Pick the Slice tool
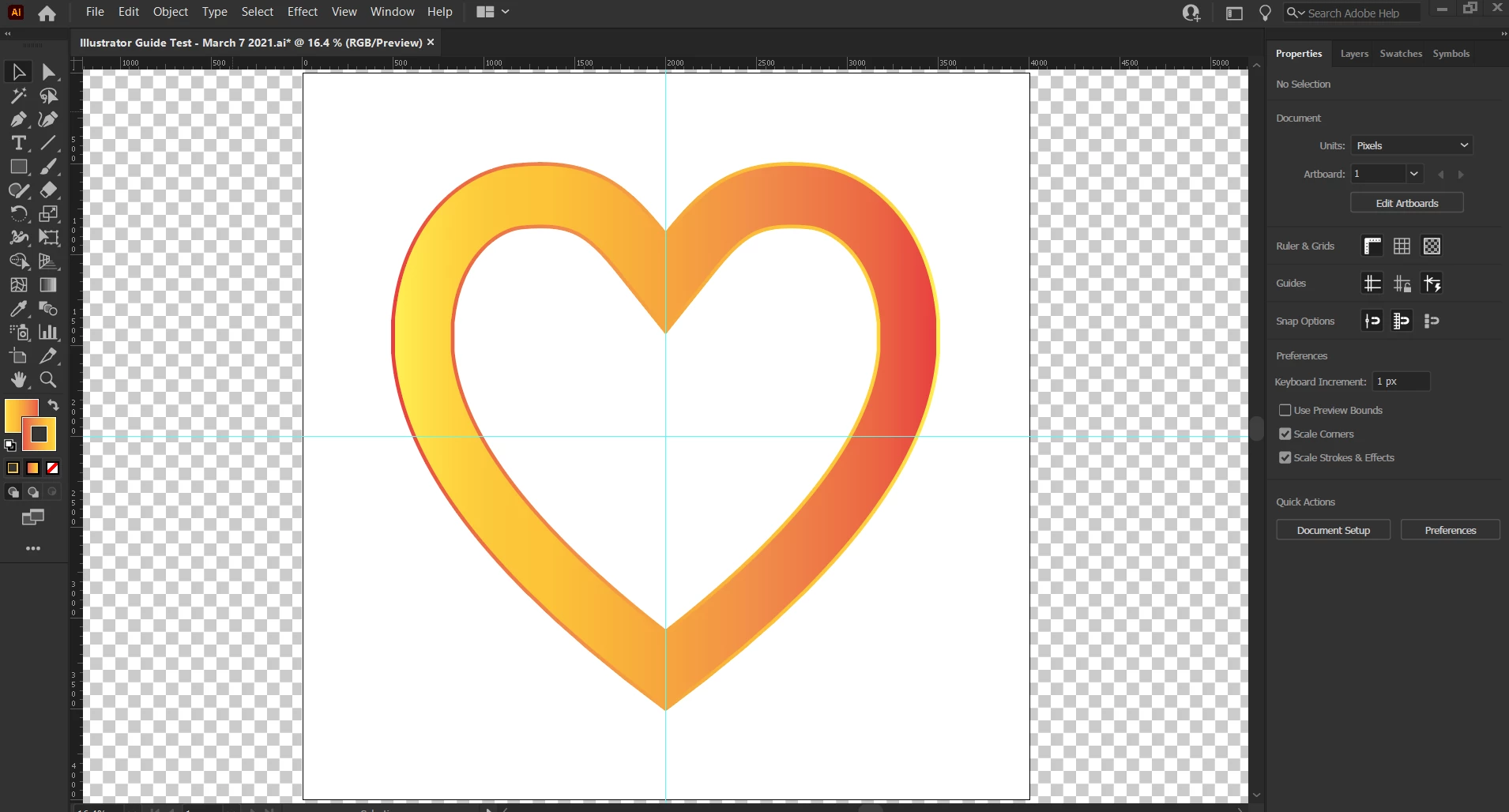The image size is (1509, 812). click(x=48, y=356)
